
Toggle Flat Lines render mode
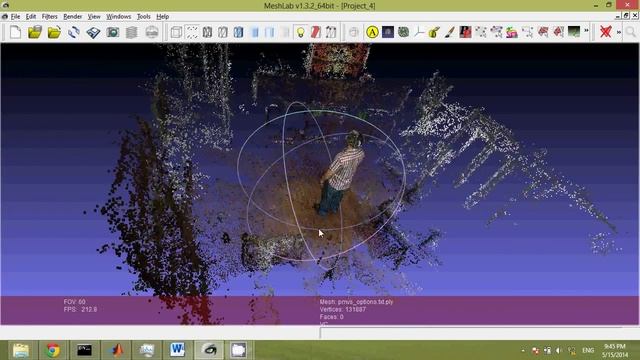(238, 32)
